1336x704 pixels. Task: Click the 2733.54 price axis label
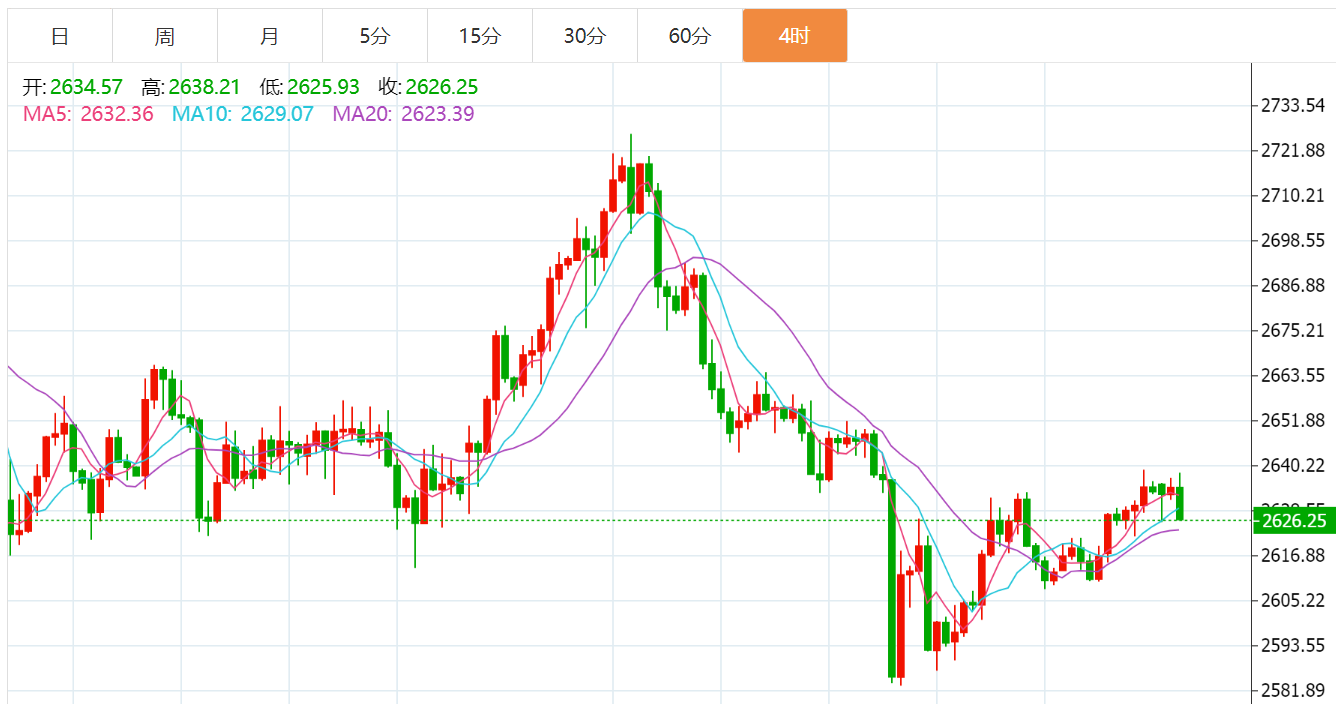(1293, 106)
